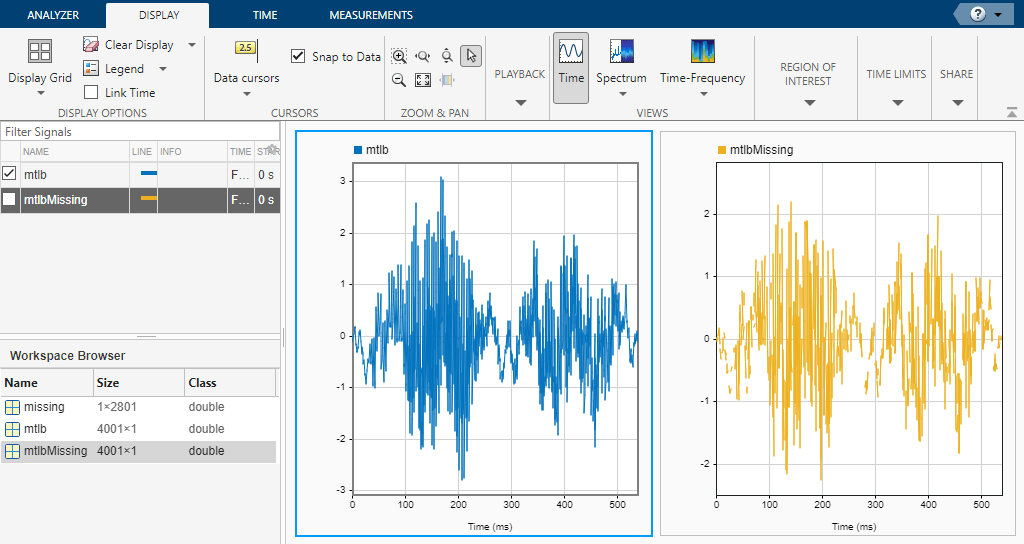Click the Clear Display eraser icon
Screen dimensions: 1024x544
[91, 44]
